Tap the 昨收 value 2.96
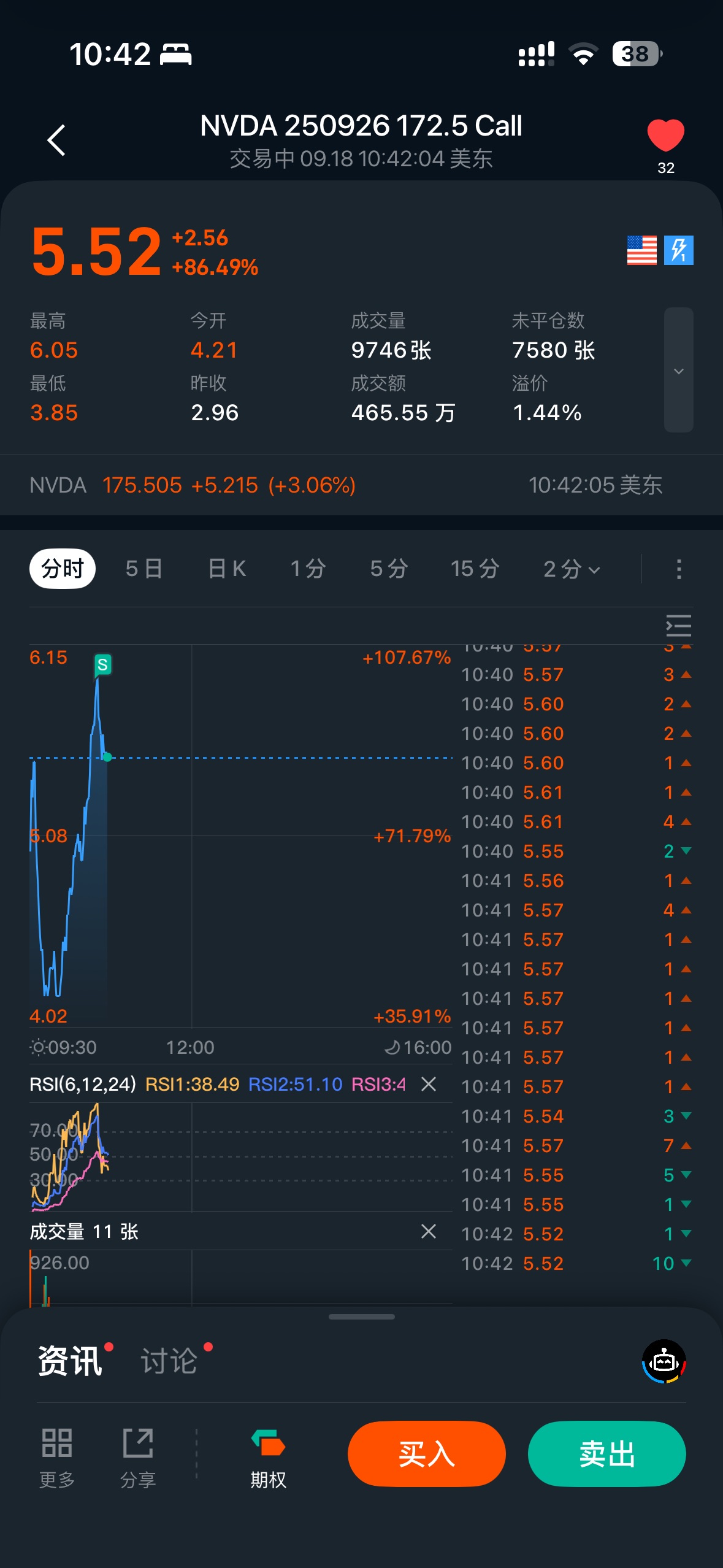 click(x=215, y=413)
